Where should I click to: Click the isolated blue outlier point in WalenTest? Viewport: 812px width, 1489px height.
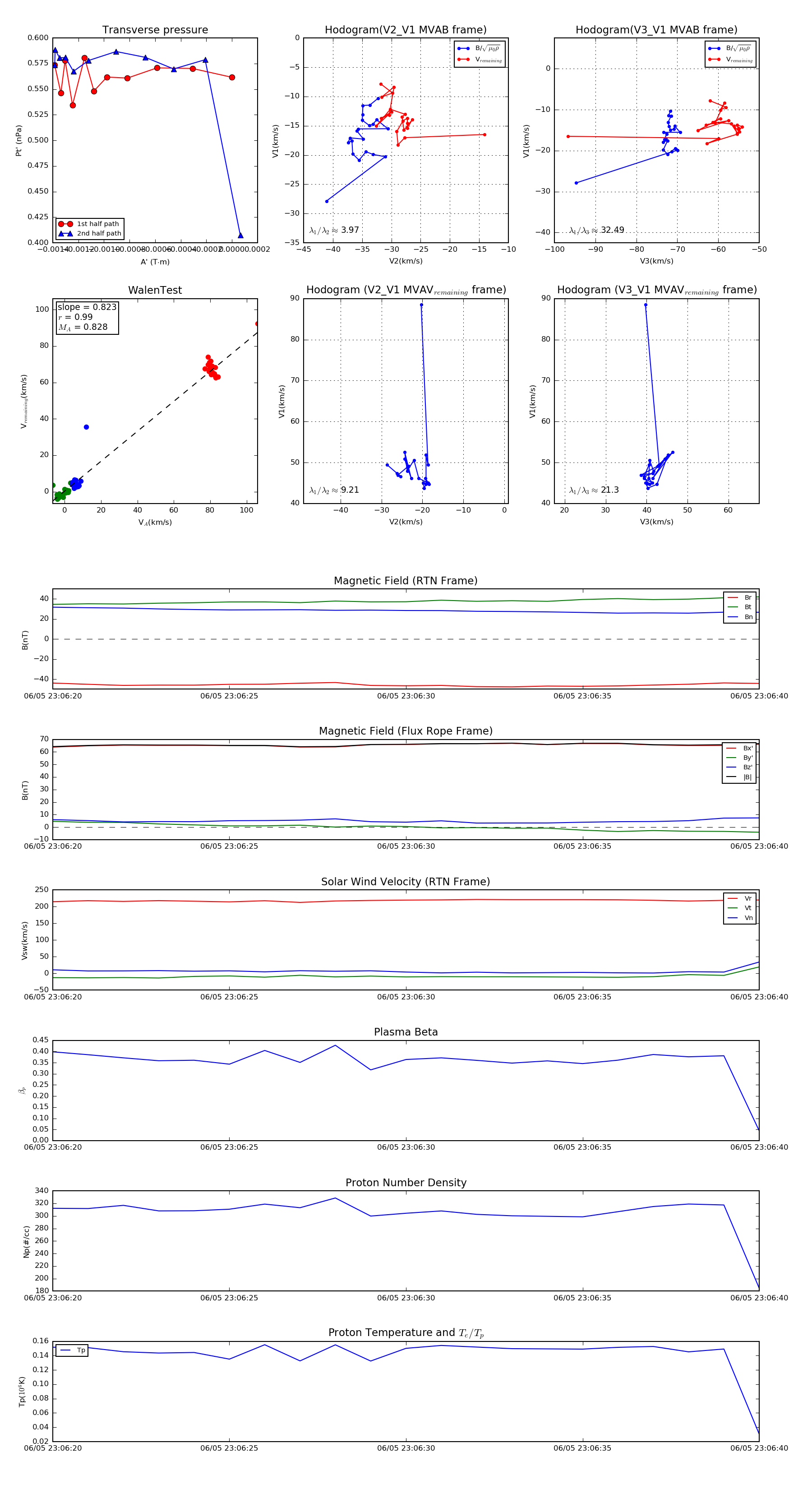pyautogui.click(x=86, y=427)
